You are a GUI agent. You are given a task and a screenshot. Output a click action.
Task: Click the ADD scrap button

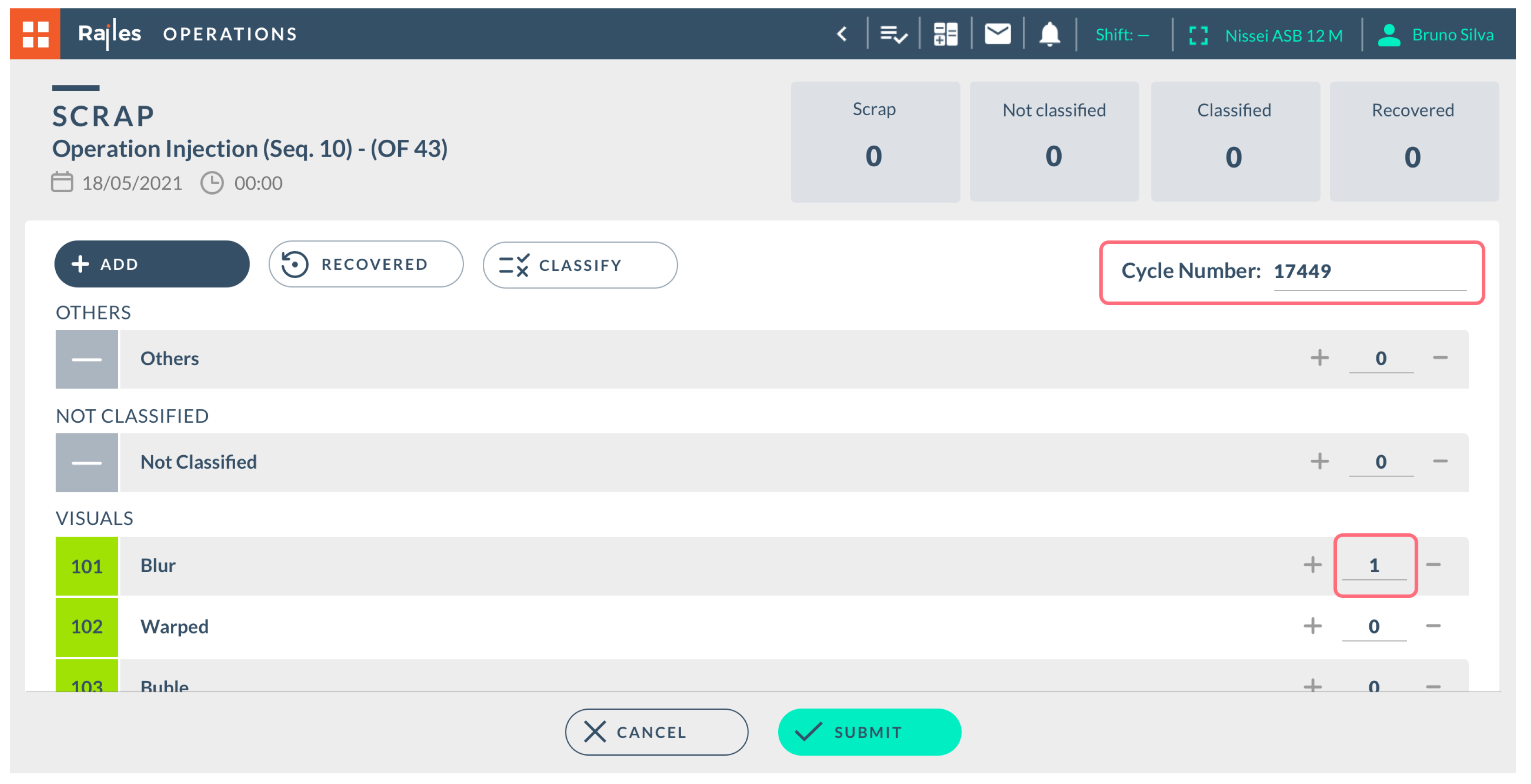click(x=151, y=264)
